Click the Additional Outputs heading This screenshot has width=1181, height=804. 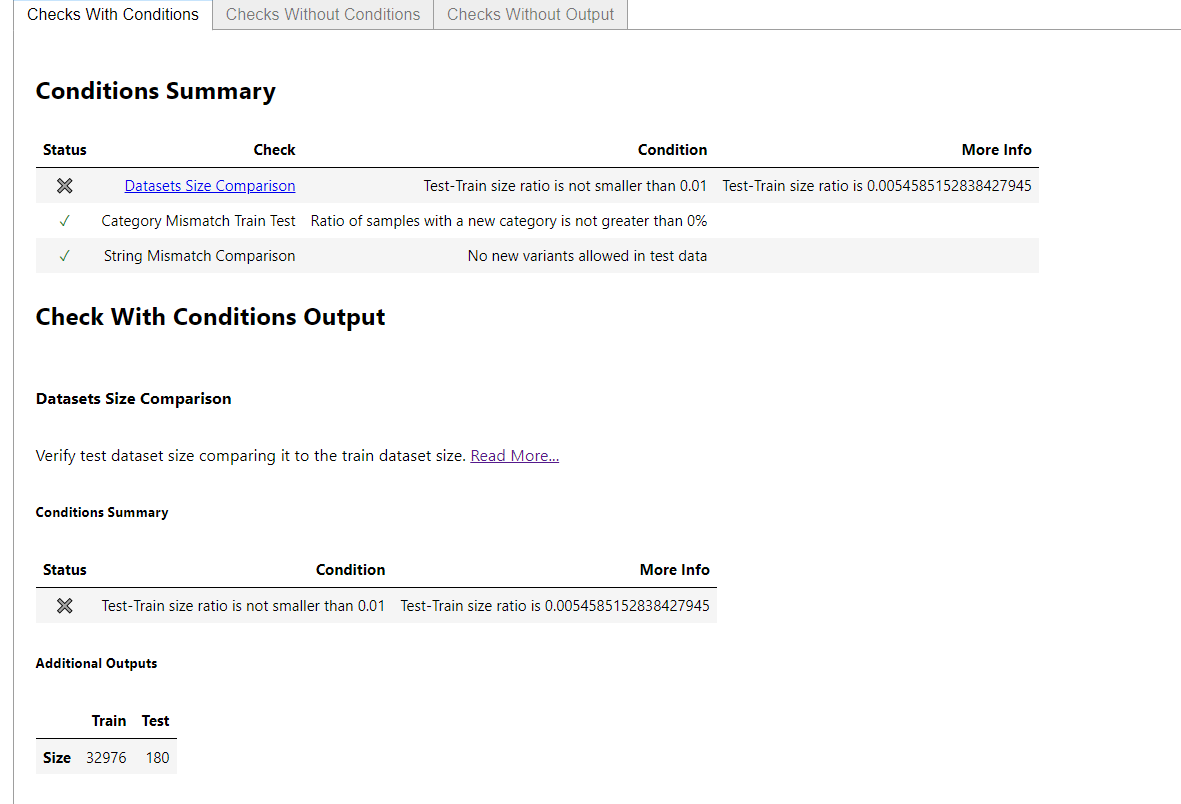point(96,663)
